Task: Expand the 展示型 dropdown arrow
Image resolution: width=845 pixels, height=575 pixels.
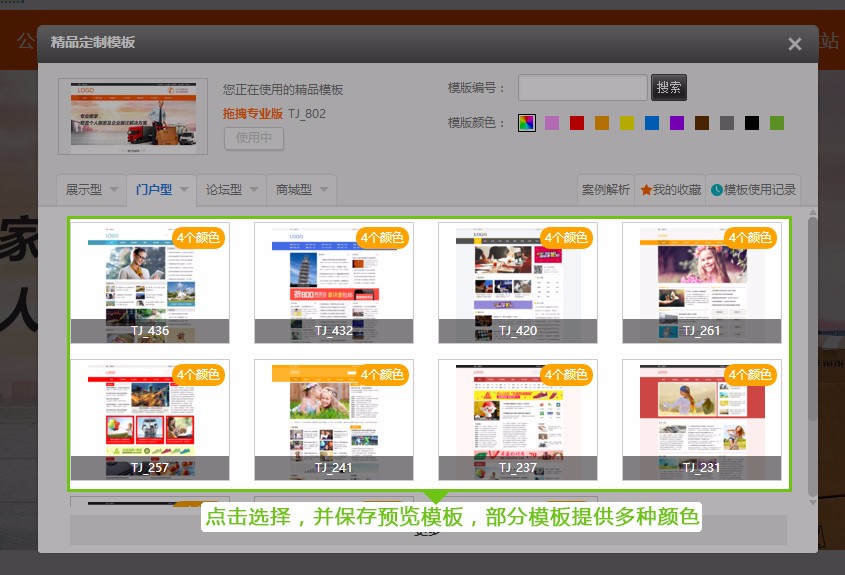Action: 114,190
